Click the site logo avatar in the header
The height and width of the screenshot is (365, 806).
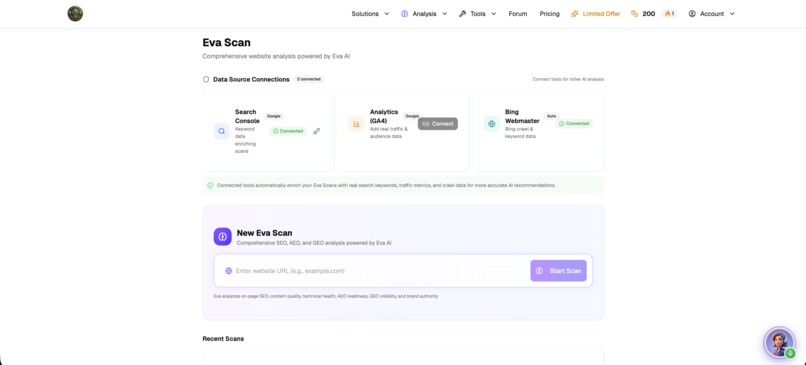click(x=75, y=13)
